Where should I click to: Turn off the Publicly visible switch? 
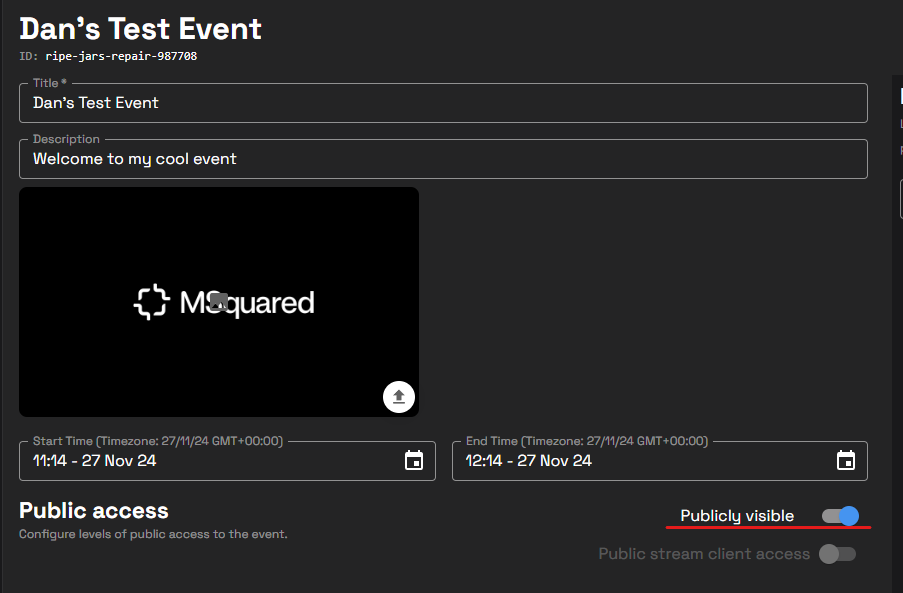tap(840, 516)
